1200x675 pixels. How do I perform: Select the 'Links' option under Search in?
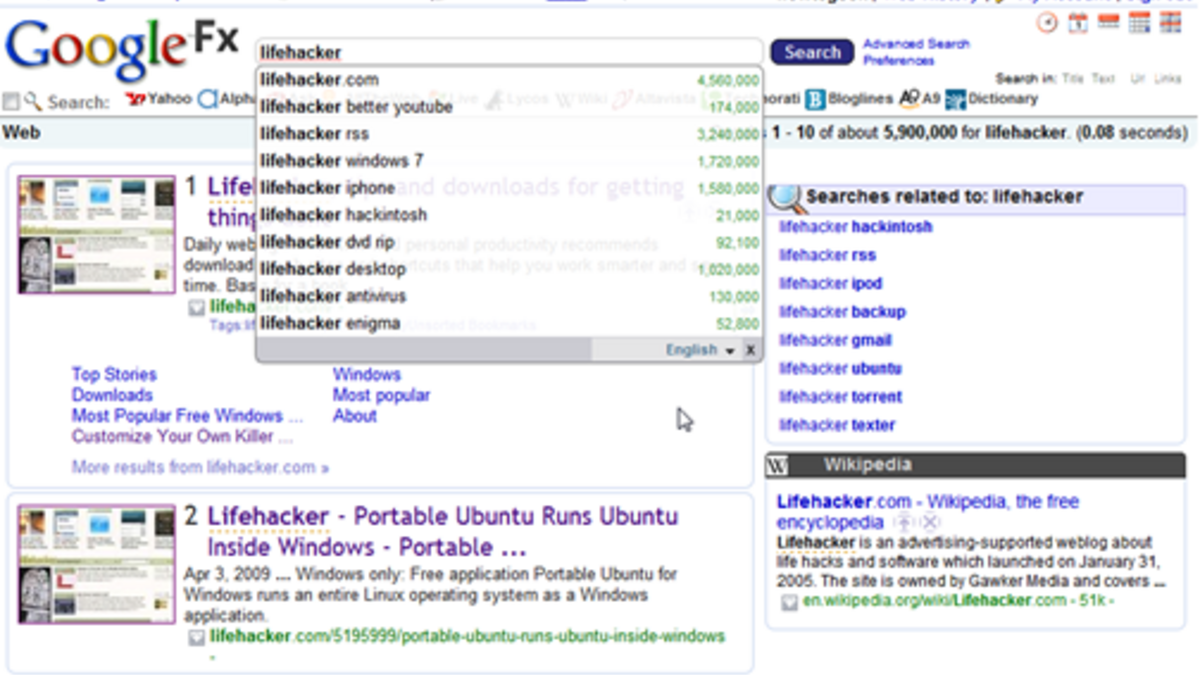coord(1167,79)
